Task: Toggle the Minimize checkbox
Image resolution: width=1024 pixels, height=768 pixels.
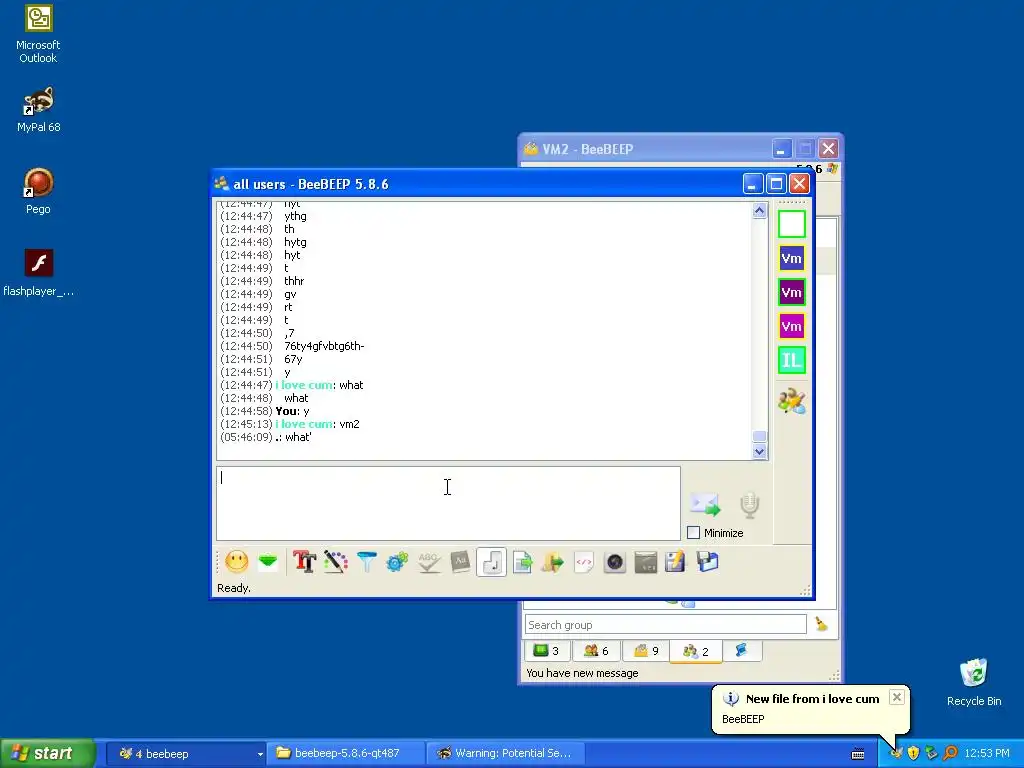Action: coord(694,533)
